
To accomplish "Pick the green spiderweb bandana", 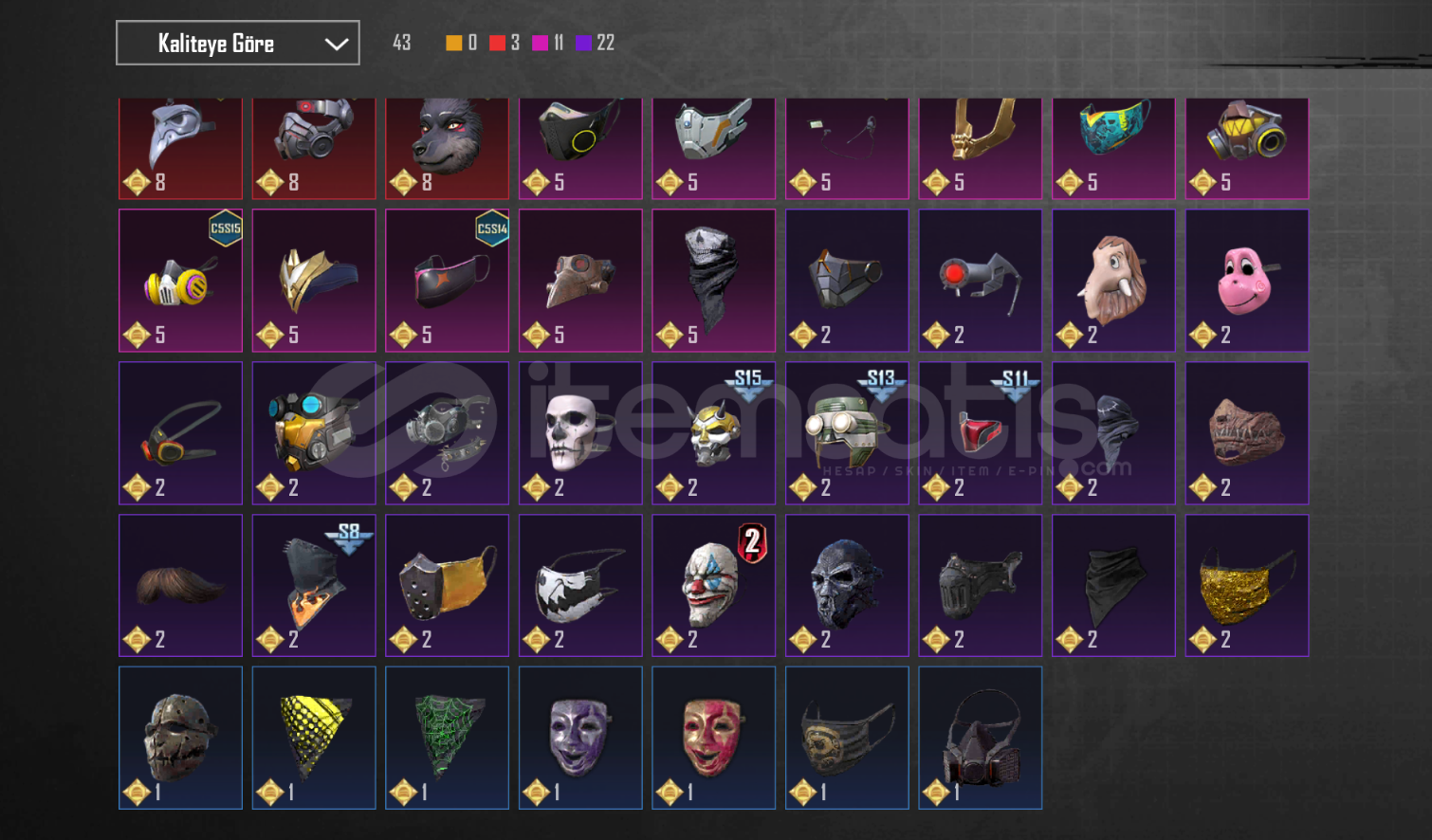I will (x=447, y=738).
